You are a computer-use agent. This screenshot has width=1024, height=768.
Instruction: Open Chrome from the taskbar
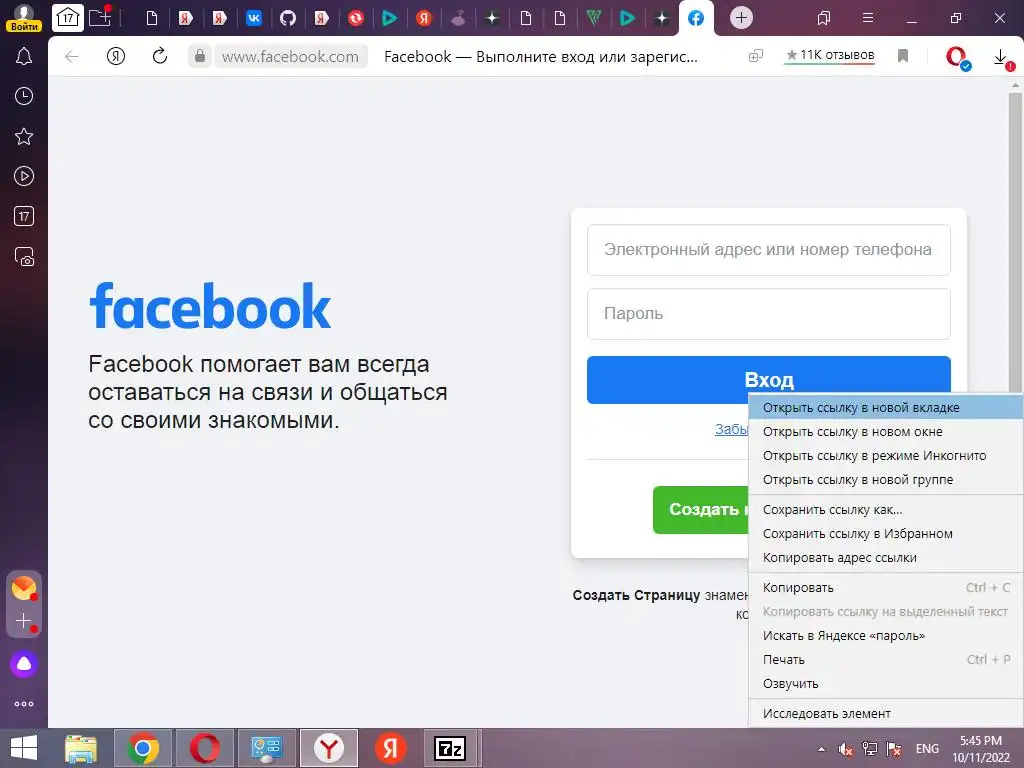[142, 748]
